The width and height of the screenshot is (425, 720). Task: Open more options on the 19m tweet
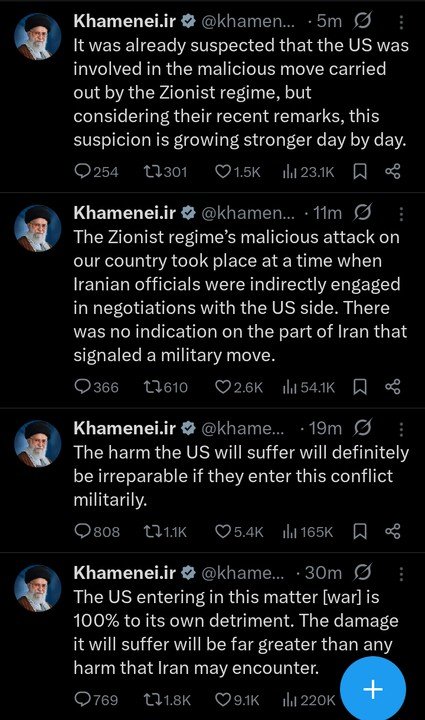click(401, 429)
